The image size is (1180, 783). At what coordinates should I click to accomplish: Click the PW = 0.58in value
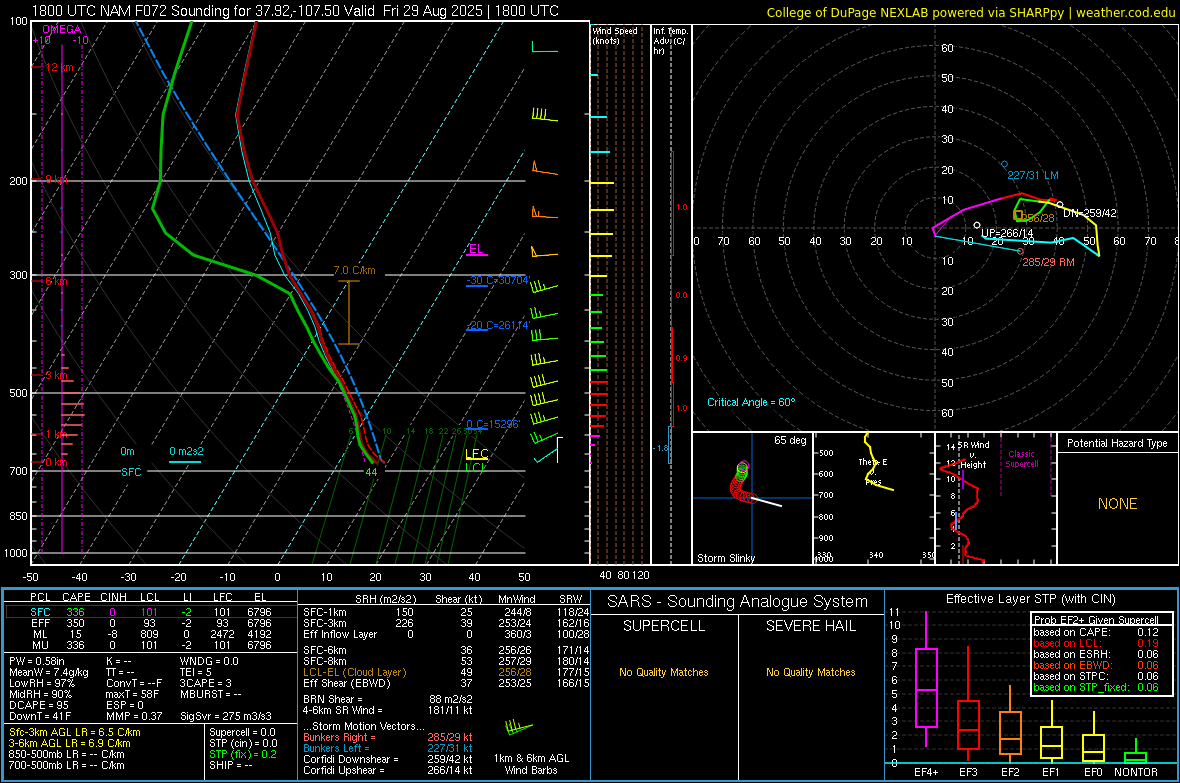tap(40, 661)
